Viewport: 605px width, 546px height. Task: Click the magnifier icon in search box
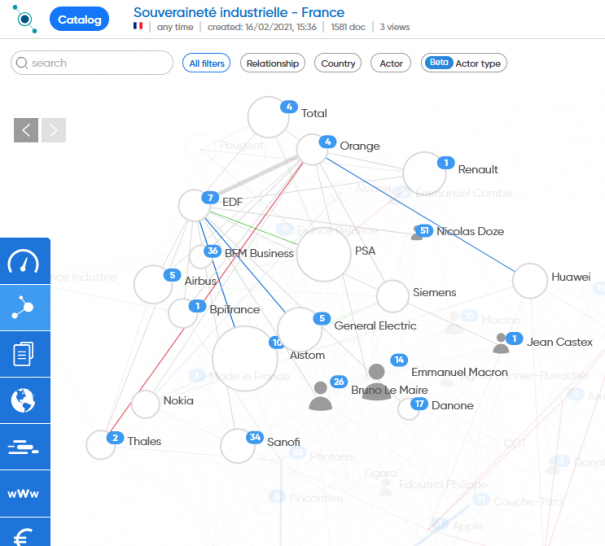22,63
